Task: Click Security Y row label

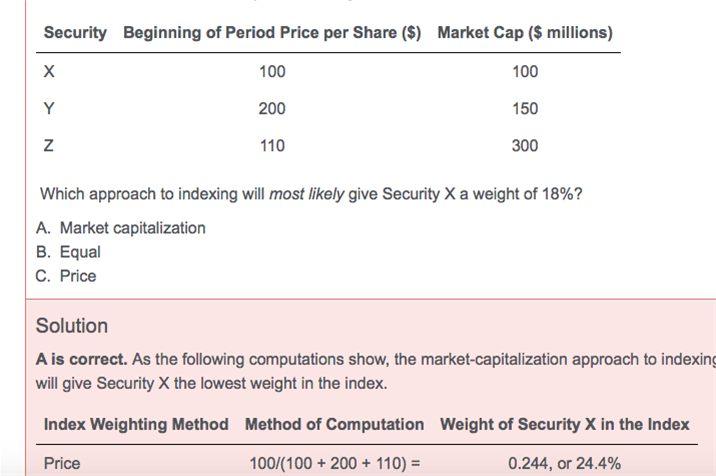Action: pos(49,109)
